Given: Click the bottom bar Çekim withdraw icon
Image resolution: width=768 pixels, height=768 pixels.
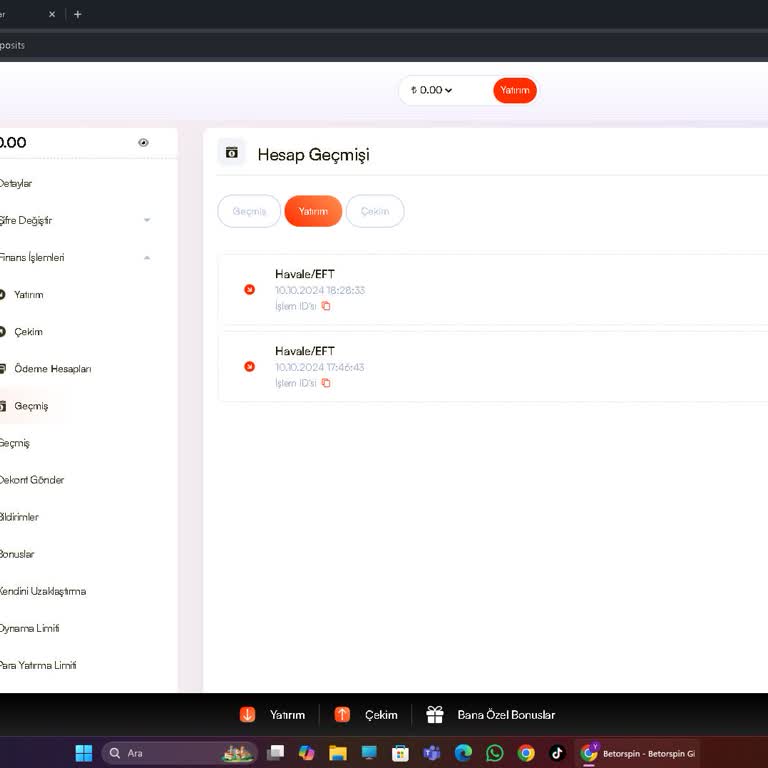Looking at the screenshot, I should (x=342, y=715).
